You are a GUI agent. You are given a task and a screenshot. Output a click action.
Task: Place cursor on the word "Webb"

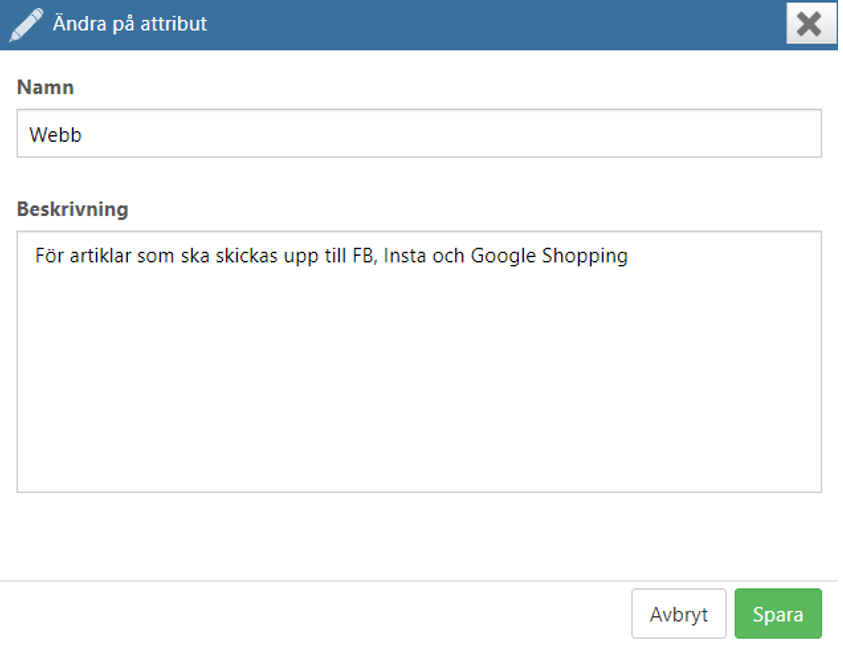click(x=55, y=134)
